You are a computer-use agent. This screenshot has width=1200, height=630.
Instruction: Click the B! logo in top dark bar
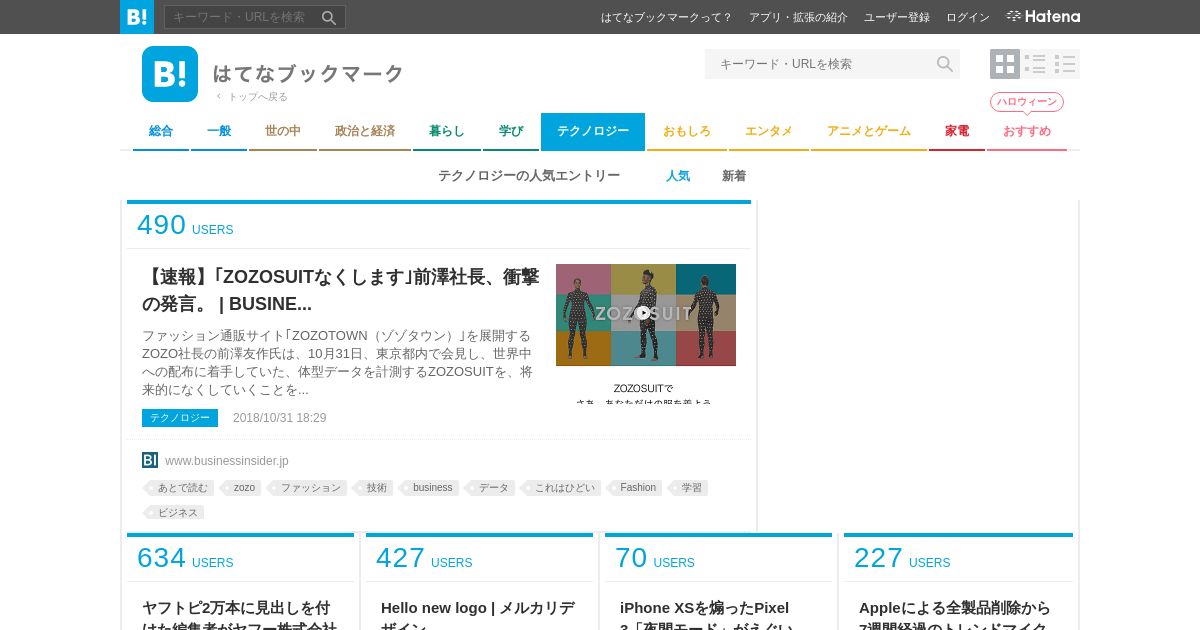(137, 17)
